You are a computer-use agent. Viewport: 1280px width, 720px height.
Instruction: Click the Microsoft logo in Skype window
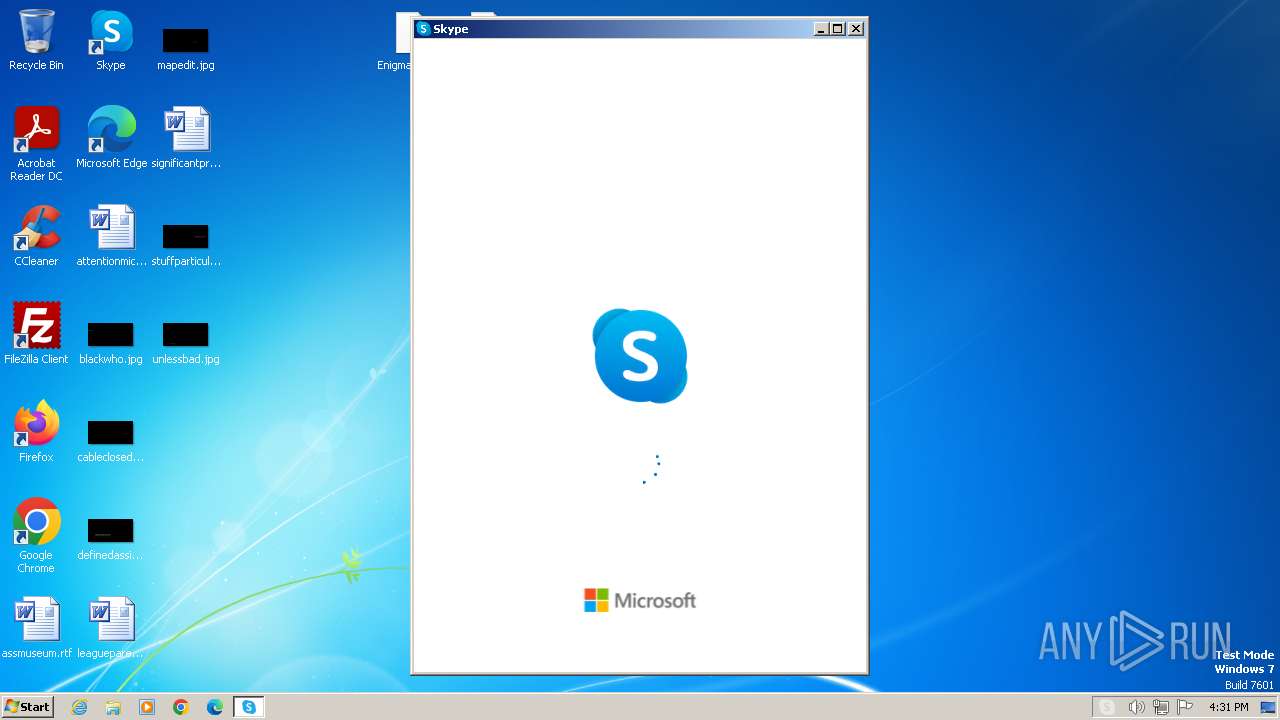(640, 600)
